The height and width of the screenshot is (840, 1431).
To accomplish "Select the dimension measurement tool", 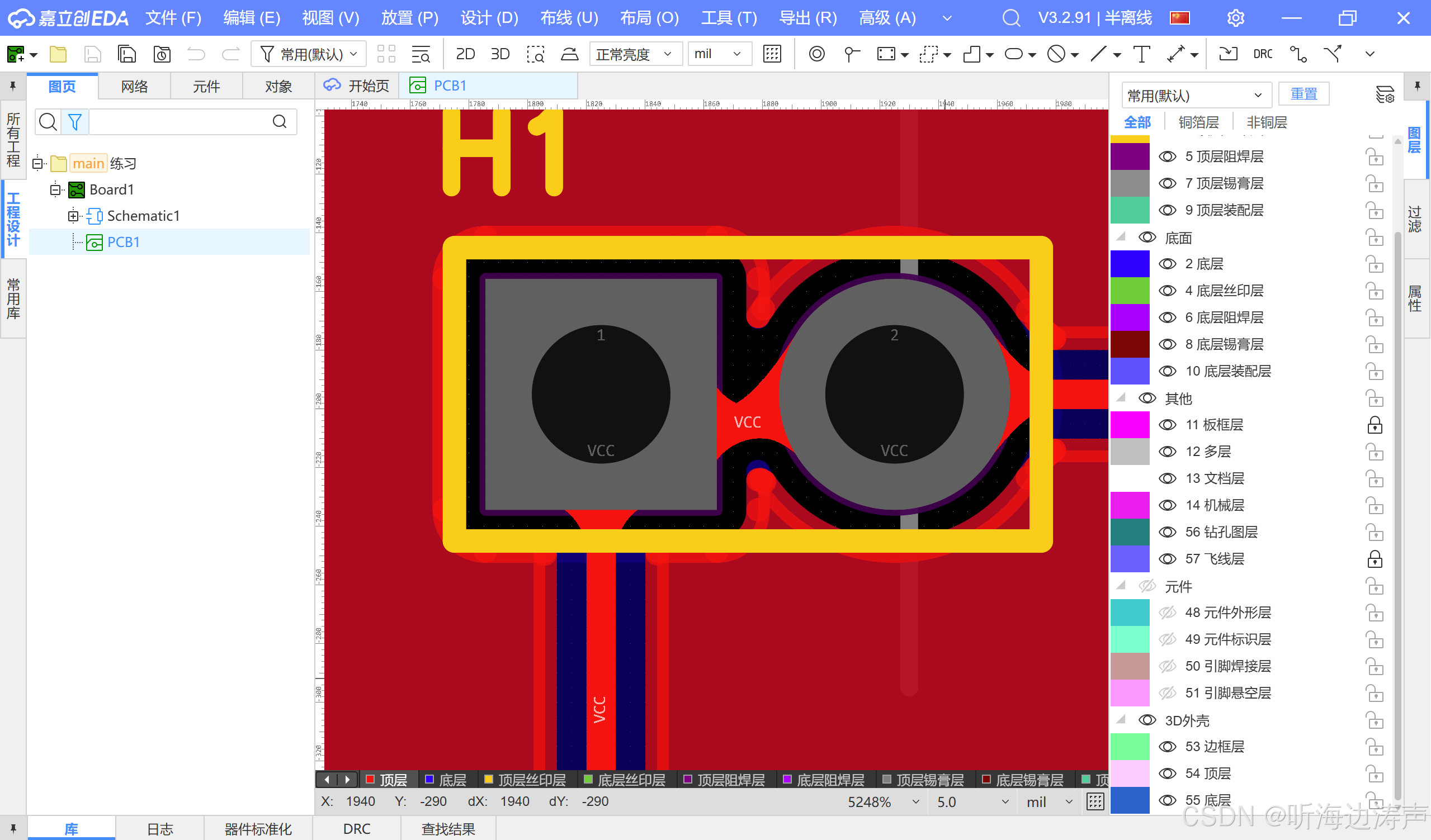I will click(1175, 54).
